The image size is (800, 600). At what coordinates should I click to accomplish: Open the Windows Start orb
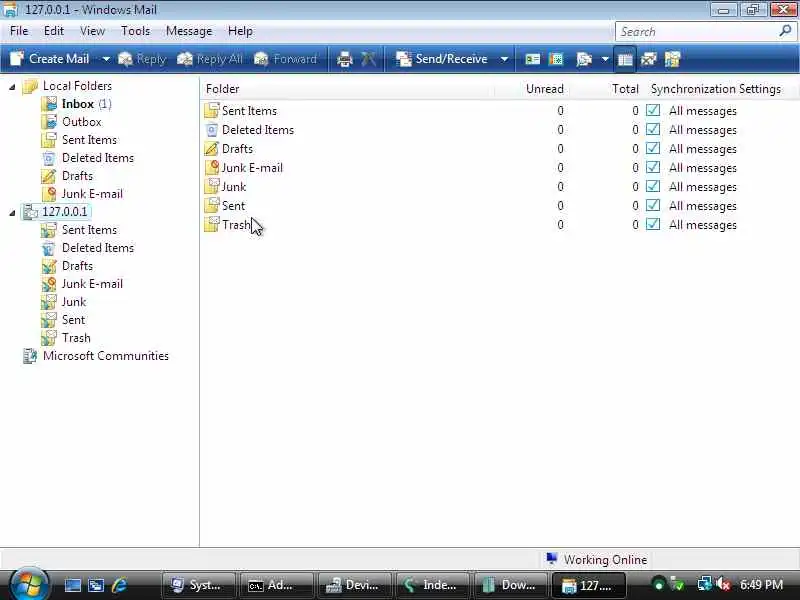click(29, 584)
